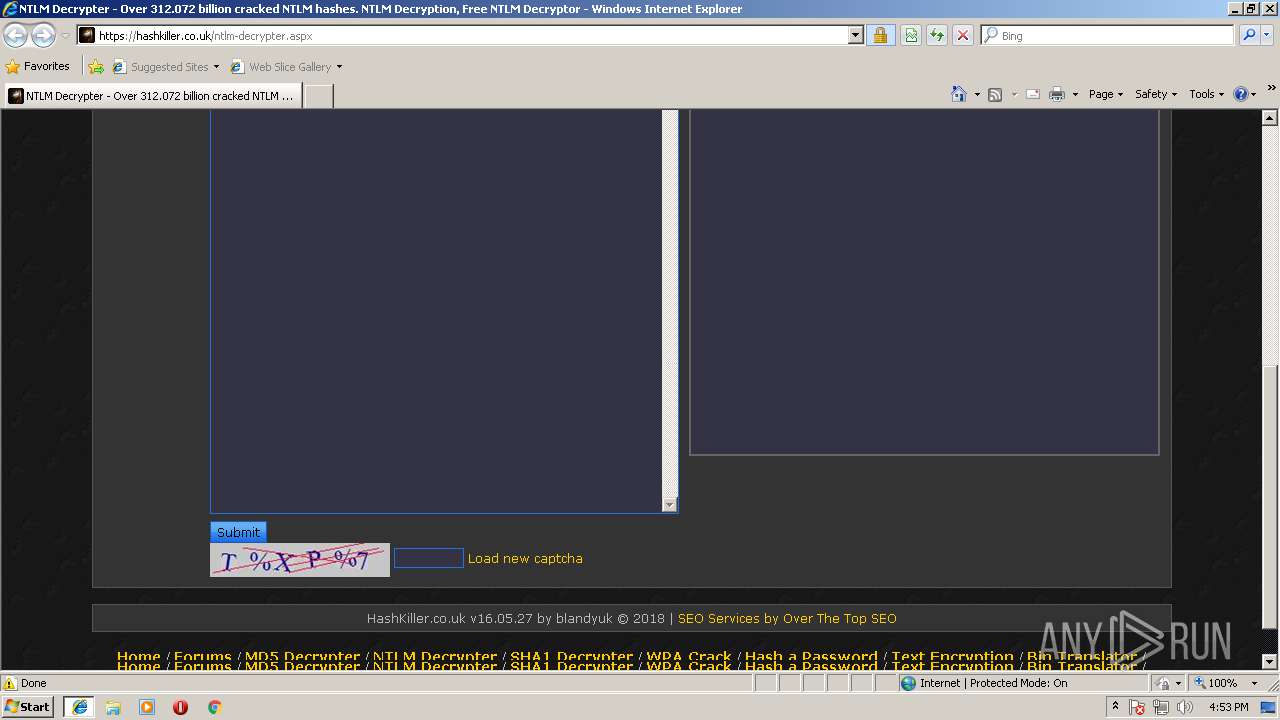Click the security lock icon
This screenshot has height=720, width=1280.
pyautogui.click(x=880, y=35)
